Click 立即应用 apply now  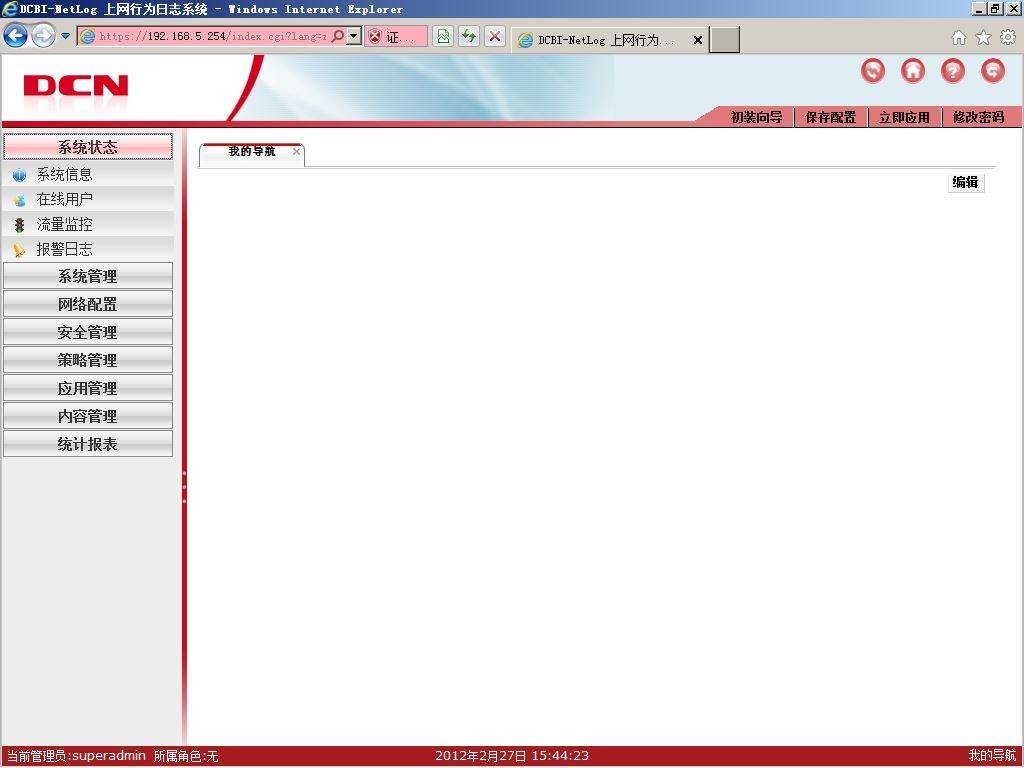[x=904, y=118]
